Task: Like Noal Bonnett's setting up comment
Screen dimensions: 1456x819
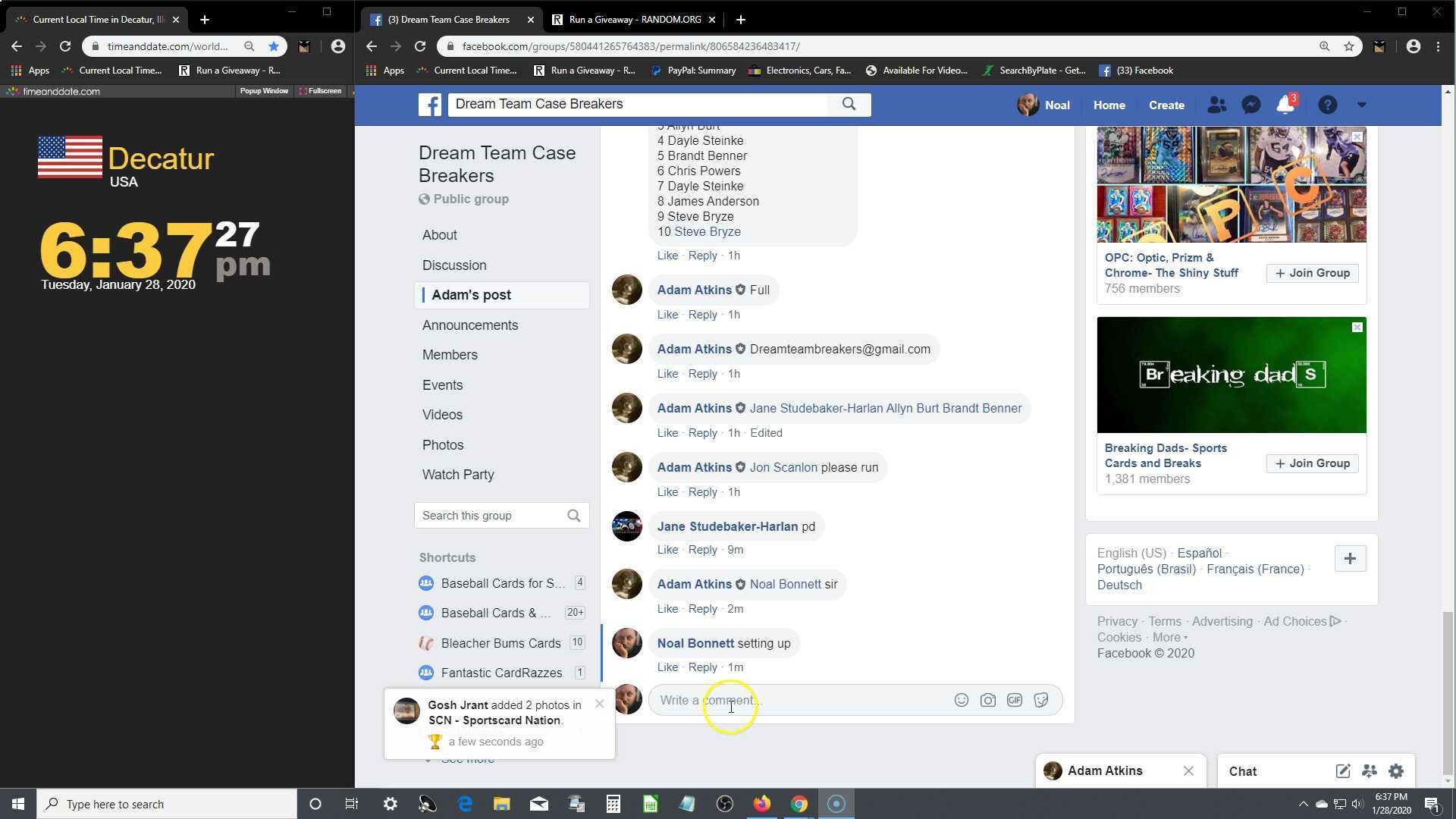Action: pos(667,667)
